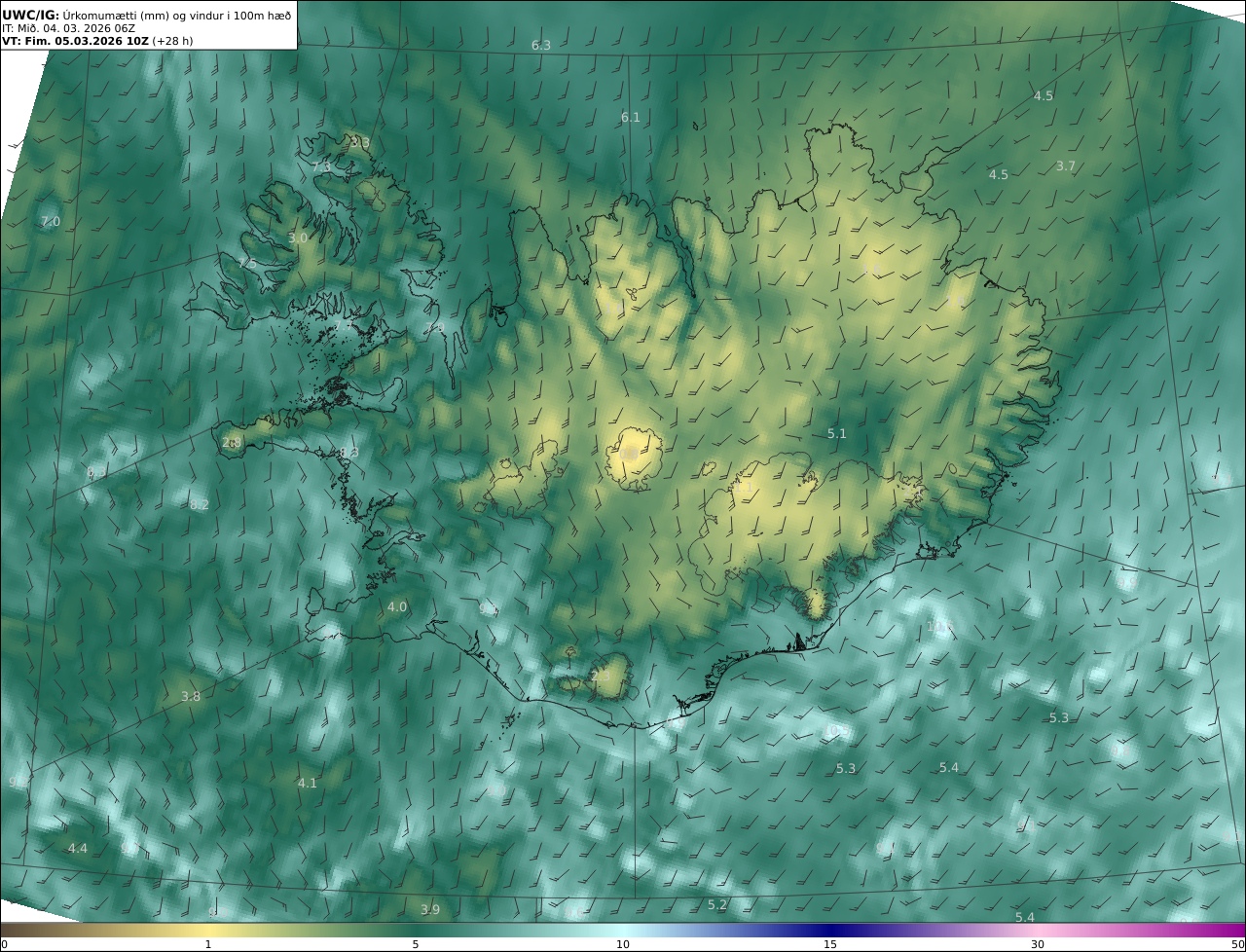This screenshot has width=1246, height=952.
Task: Click the 3.7 value in the northeast sea
Action: (x=1066, y=166)
